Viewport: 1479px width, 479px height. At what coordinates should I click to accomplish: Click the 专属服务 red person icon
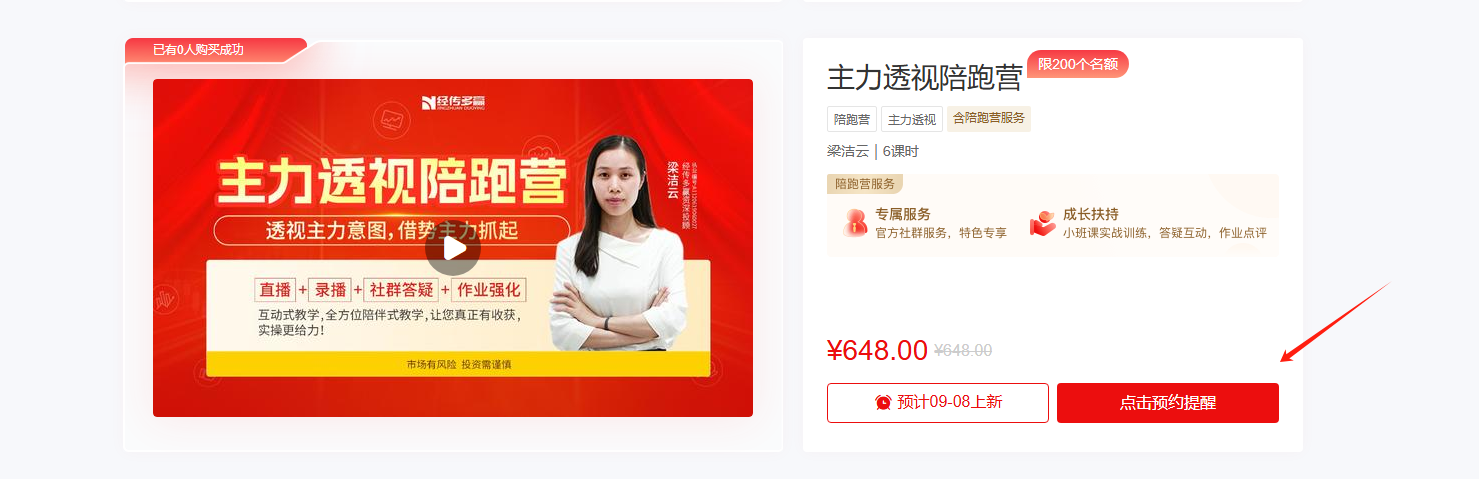(x=855, y=223)
